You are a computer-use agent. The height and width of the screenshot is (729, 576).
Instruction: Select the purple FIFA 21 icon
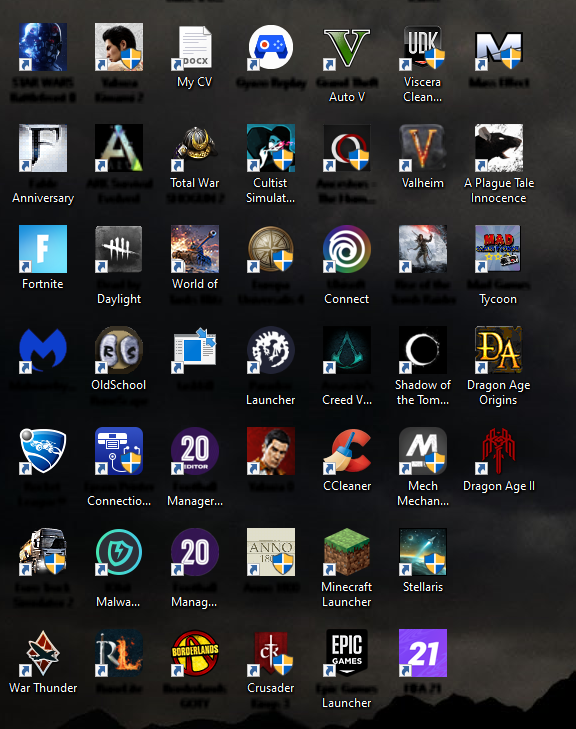coord(423,653)
